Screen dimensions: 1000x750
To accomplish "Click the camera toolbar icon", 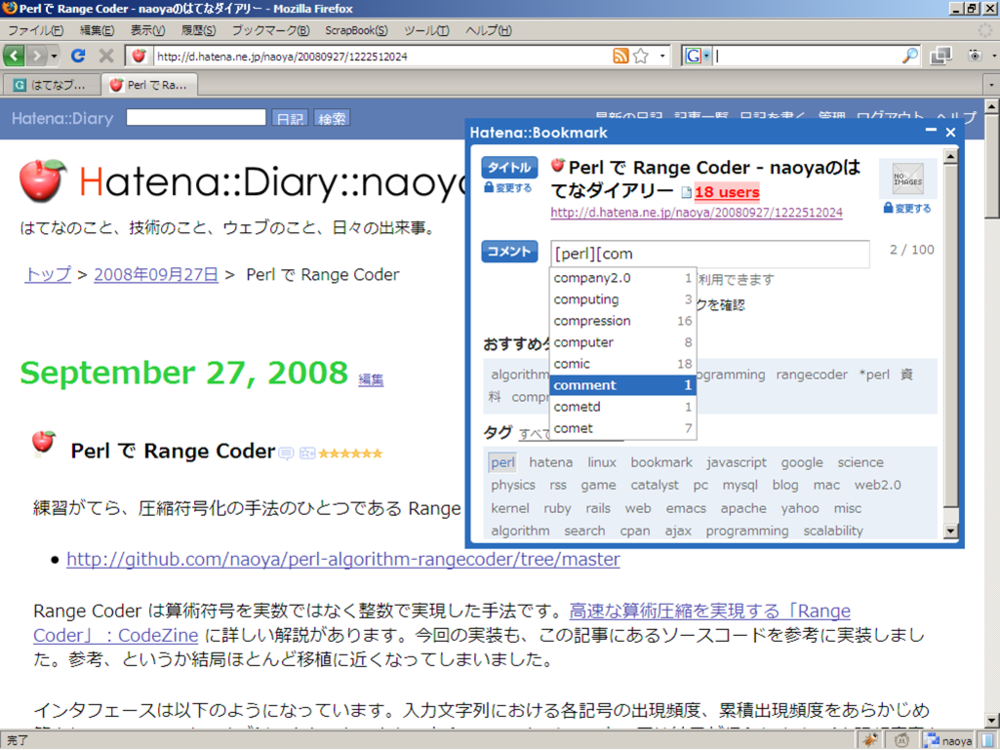I will tap(974, 56).
